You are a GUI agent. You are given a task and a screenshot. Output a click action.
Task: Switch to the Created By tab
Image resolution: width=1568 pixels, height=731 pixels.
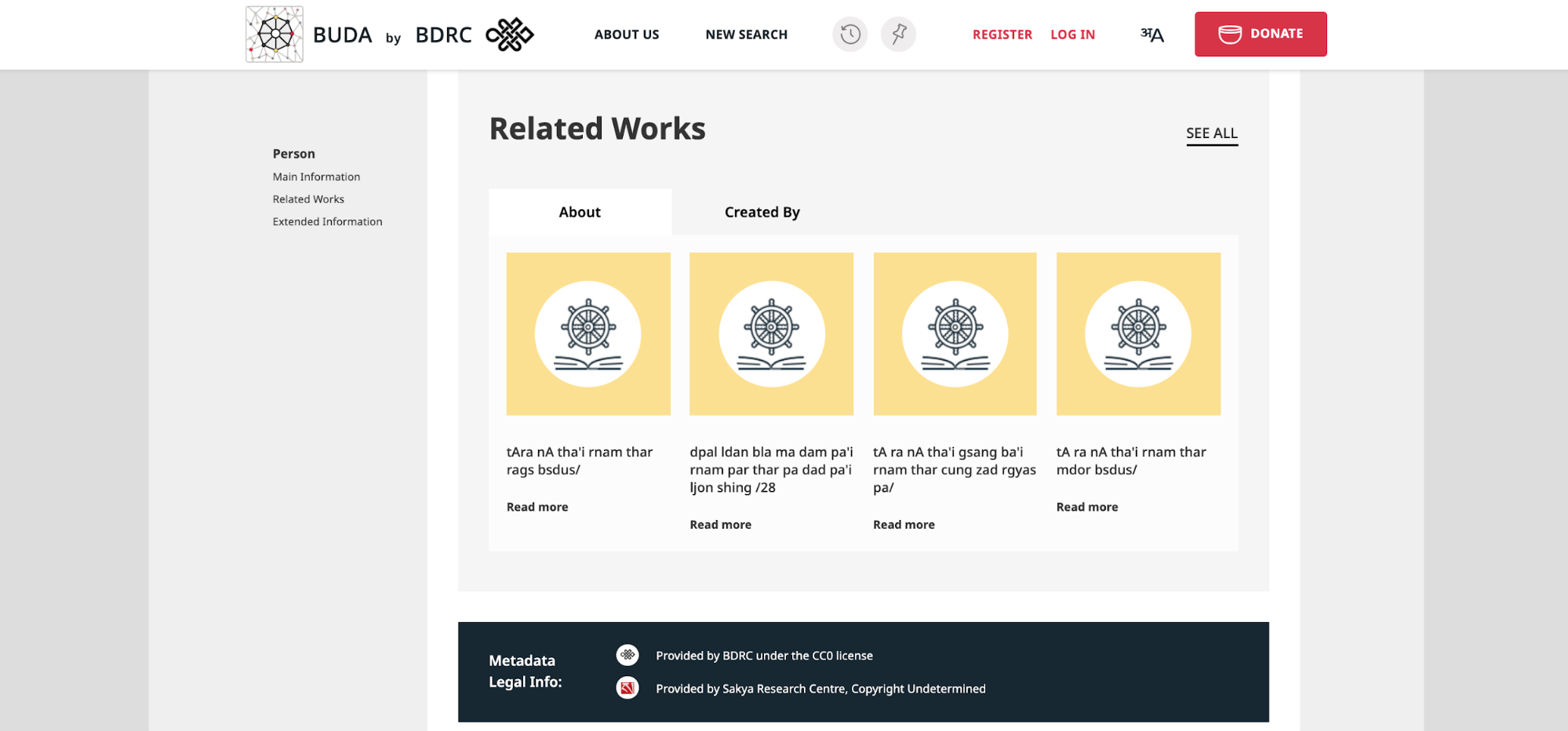[762, 213]
